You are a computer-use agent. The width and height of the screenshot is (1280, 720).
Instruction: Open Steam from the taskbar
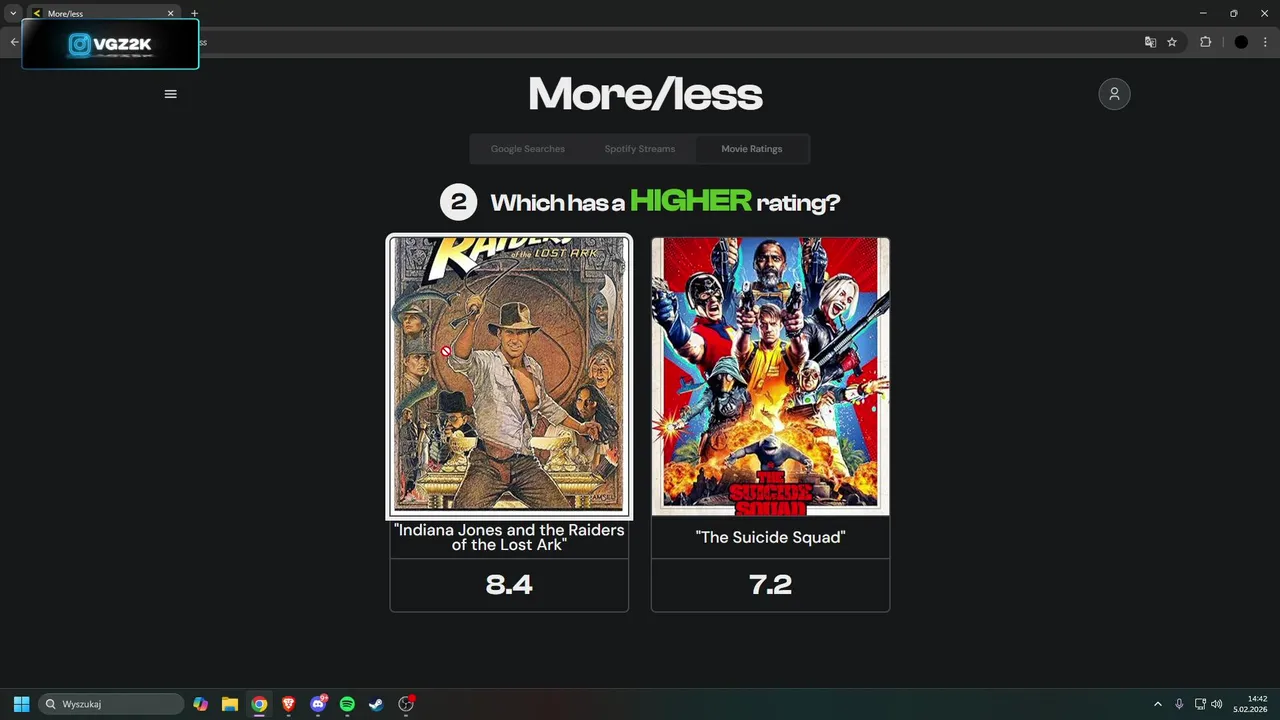[376, 704]
